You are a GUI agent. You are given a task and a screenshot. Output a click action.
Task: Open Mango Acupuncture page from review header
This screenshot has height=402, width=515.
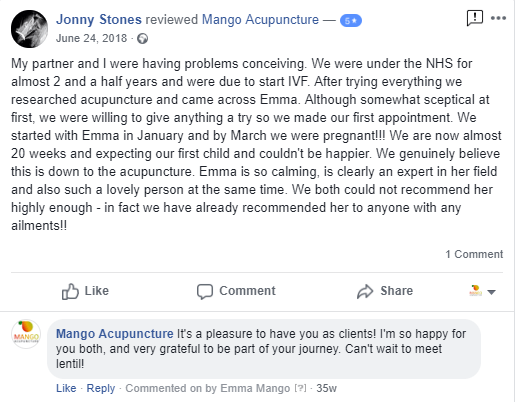(260, 20)
